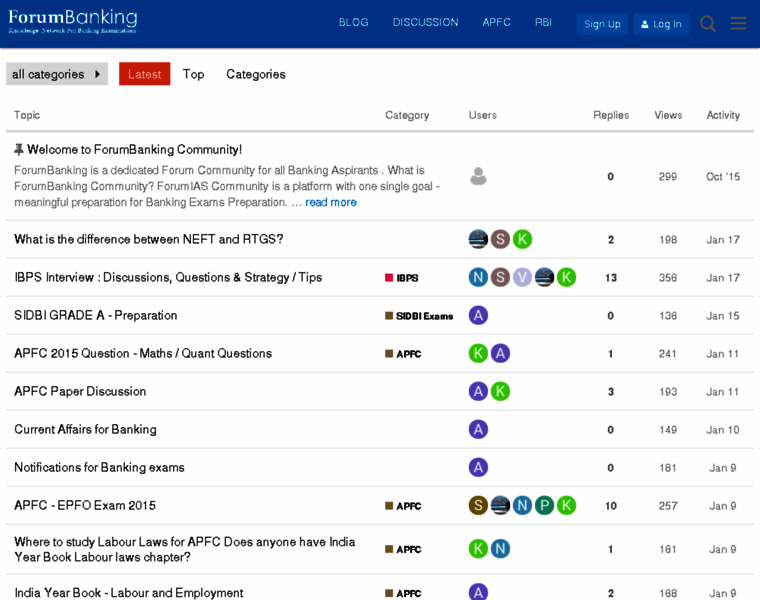
Task: Sort by the Replies column header
Action: (x=611, y=115)
